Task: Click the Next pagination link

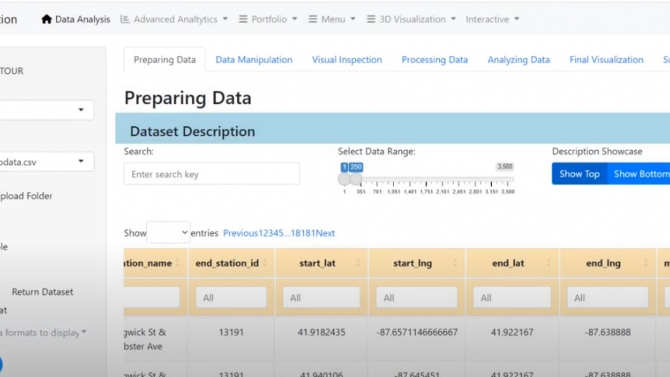Action: tap(325, 233)
